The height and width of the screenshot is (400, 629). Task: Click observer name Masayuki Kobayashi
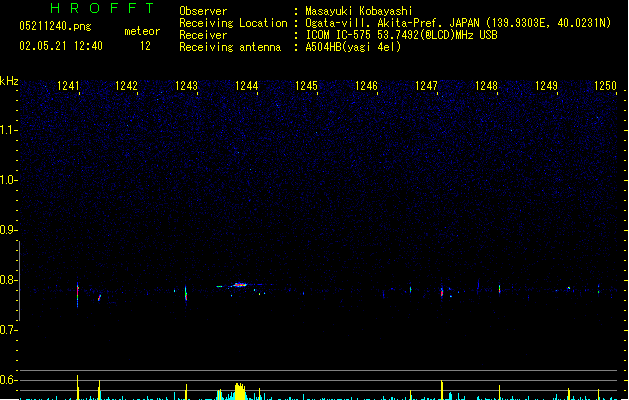(359, 11)
